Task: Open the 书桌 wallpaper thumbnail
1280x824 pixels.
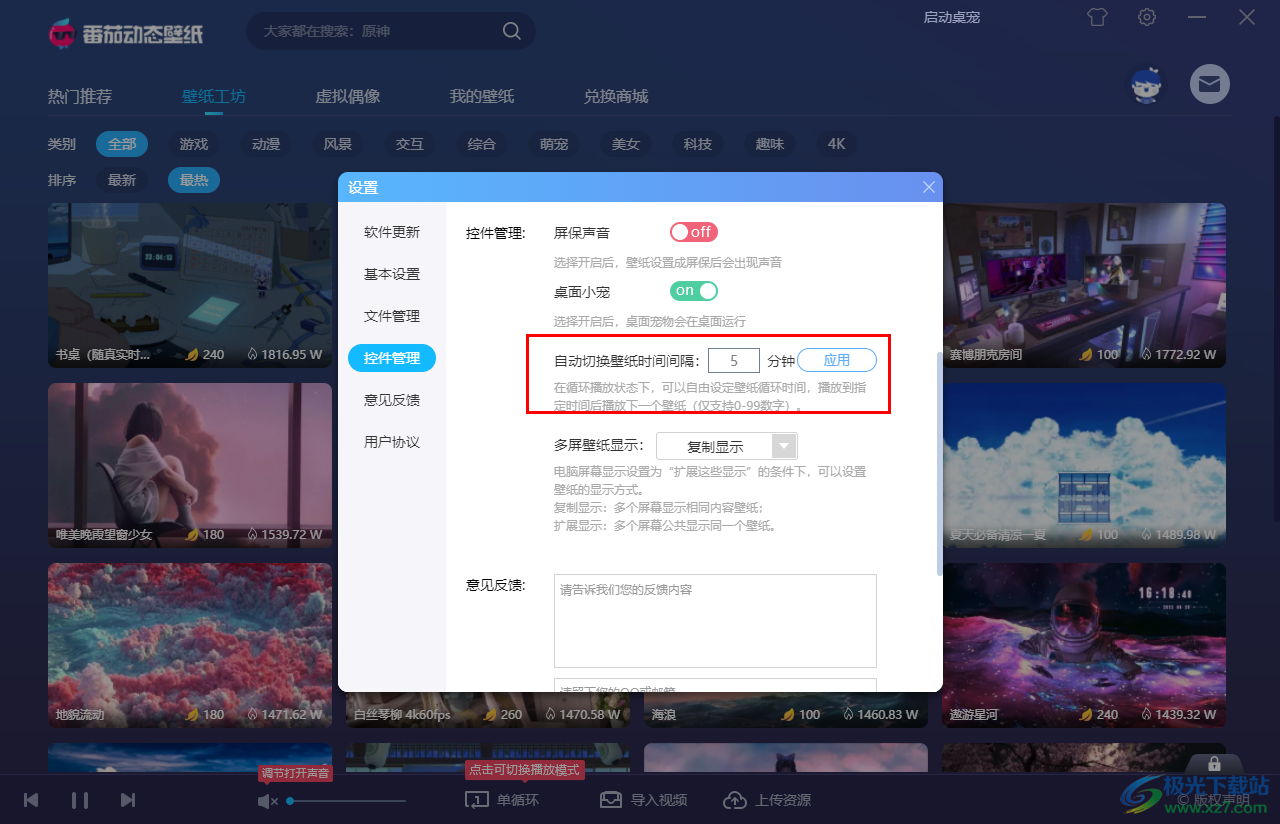Action: (190, 285)
